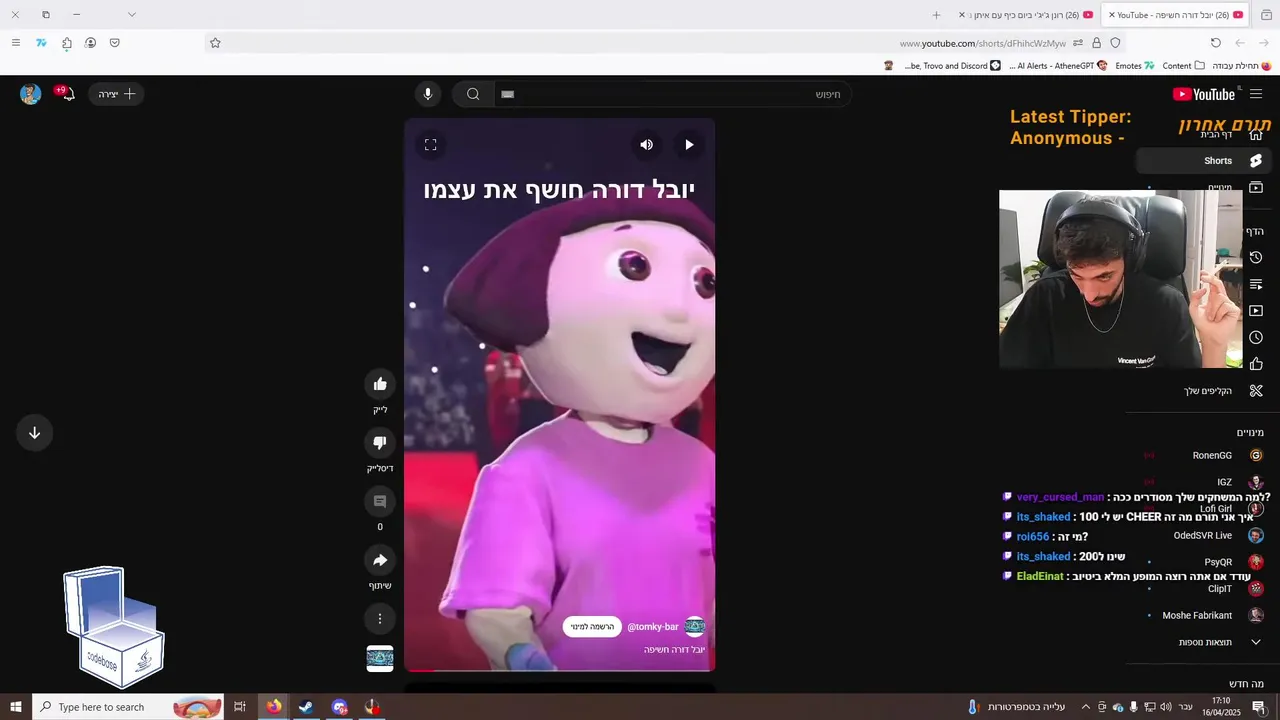Screen dimensions: 1280x720
Task: Open Firefox account icon
Action: coord(90,43)
